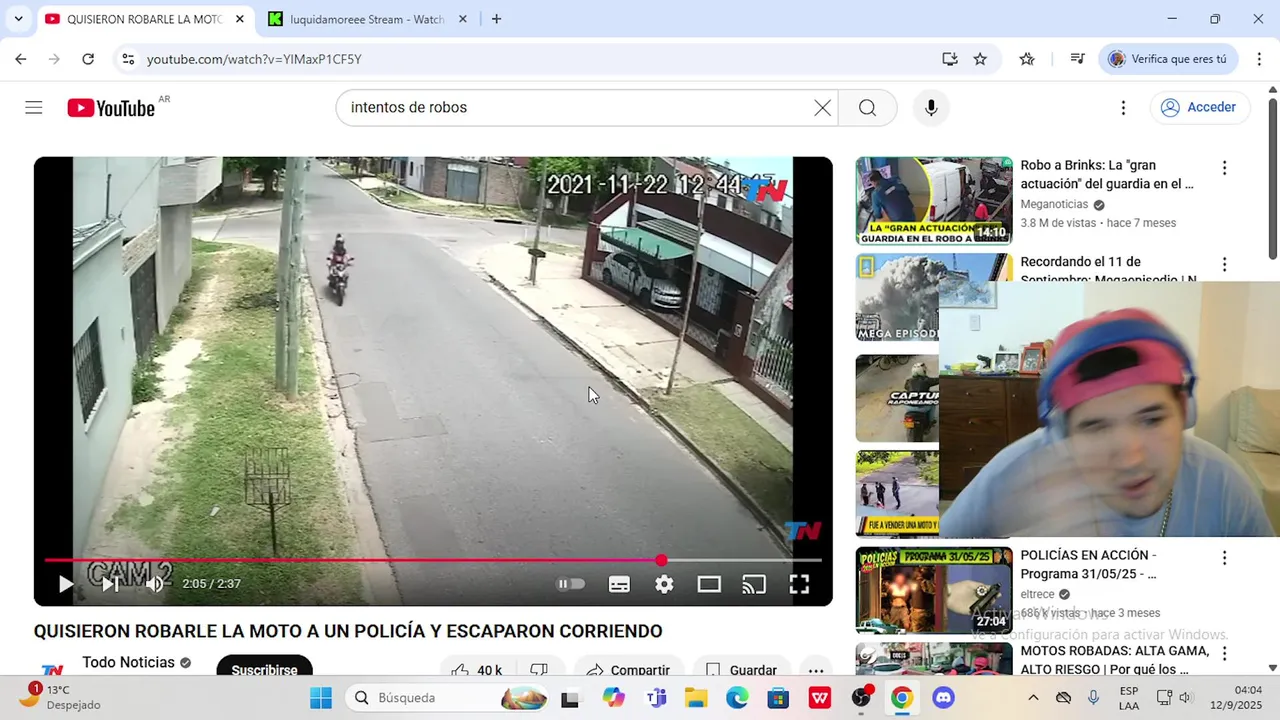Screen dimensions: 1280x720
Task: Open Robo a Brinks video thumbnail
Action: pyautogui.click(x=934, y=201)
